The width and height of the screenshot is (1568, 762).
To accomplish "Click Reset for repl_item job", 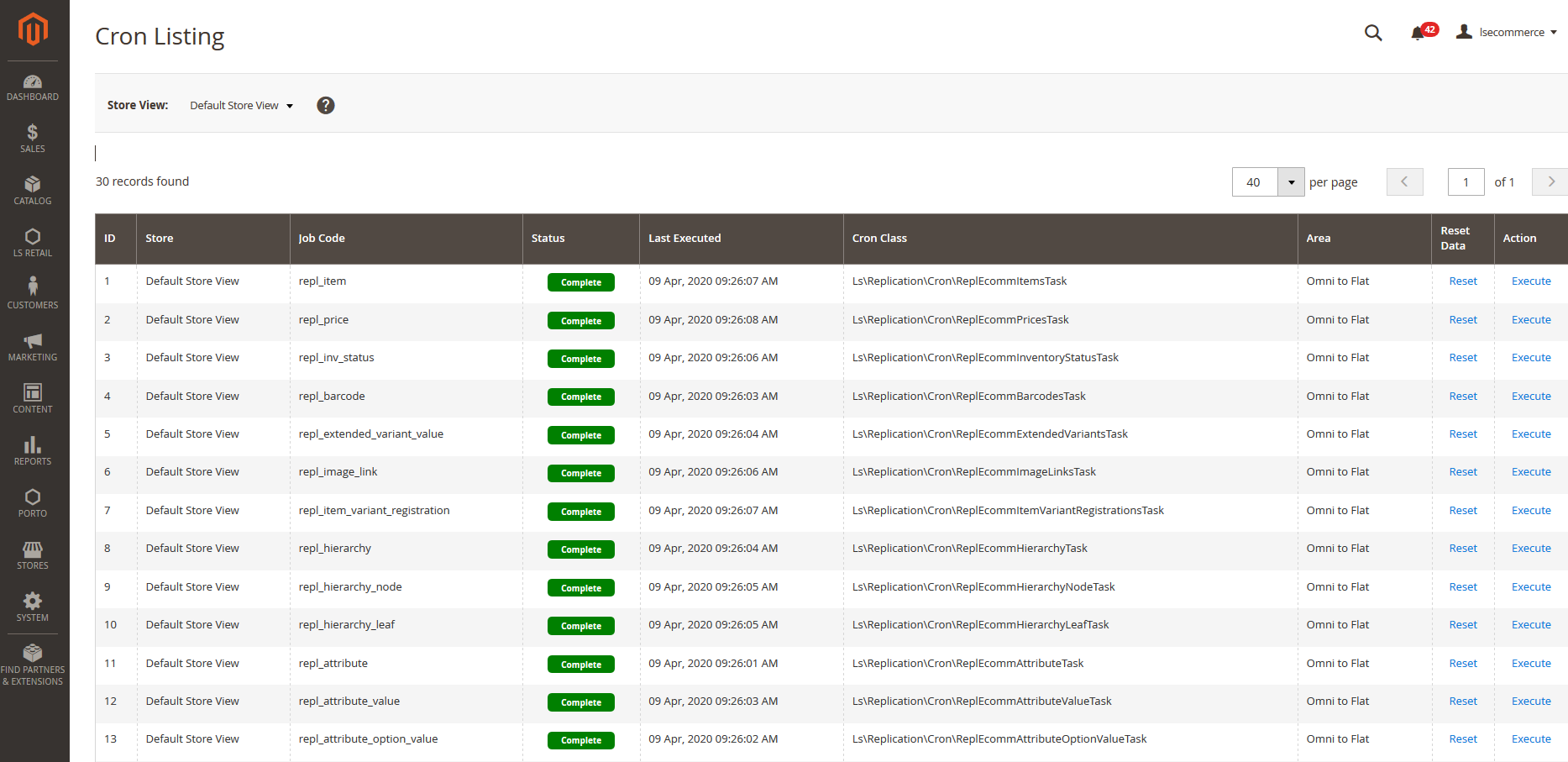I will click(x=1462, y=281).
